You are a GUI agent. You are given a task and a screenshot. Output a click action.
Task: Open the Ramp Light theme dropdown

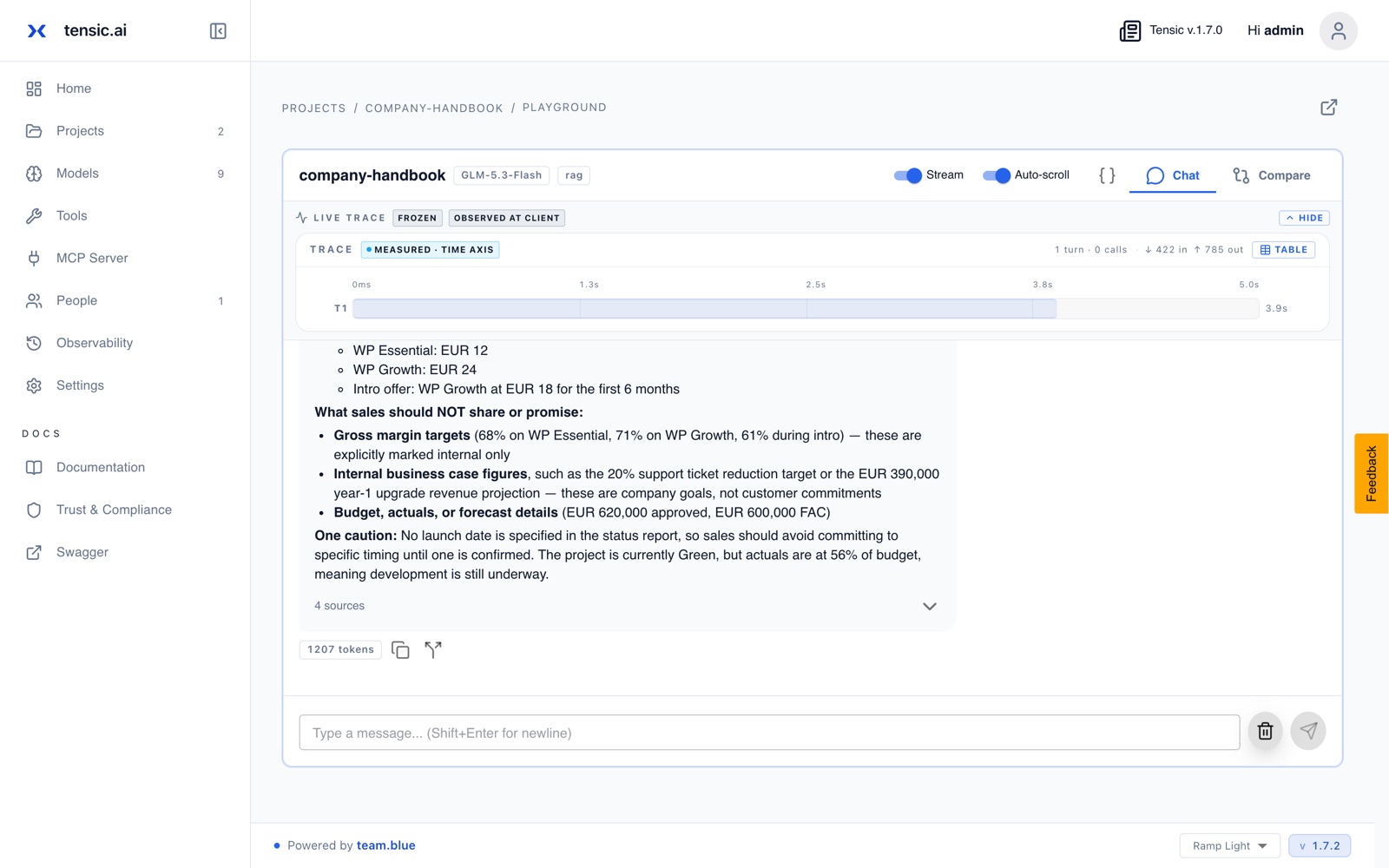[x=1229, y=845]
